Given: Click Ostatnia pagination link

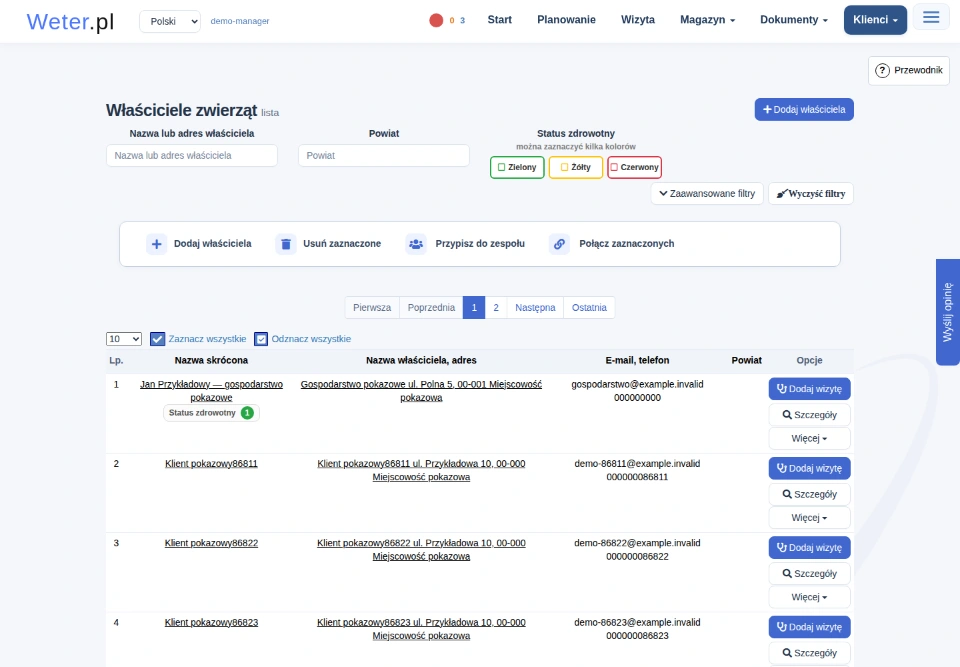Looking at the screenshot, I should (x=589, y=307).
